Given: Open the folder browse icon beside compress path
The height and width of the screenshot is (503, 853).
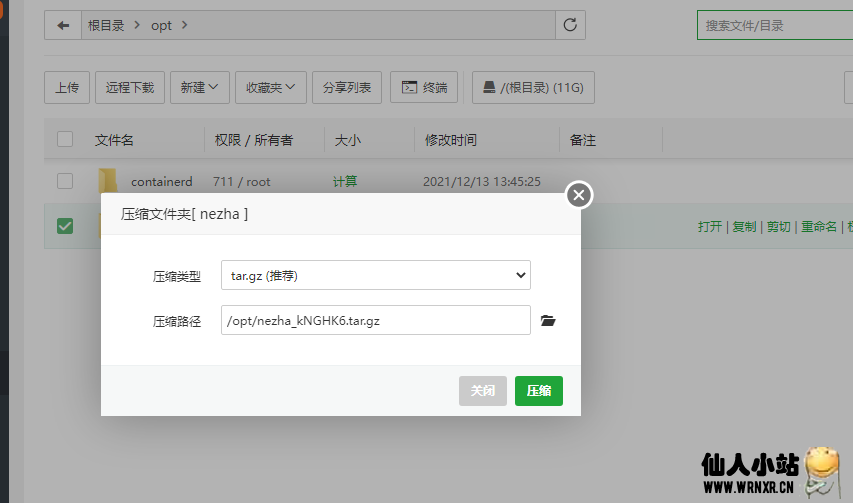Looking at the screenshot, I should pyautogui.click(x=548, y=320).
